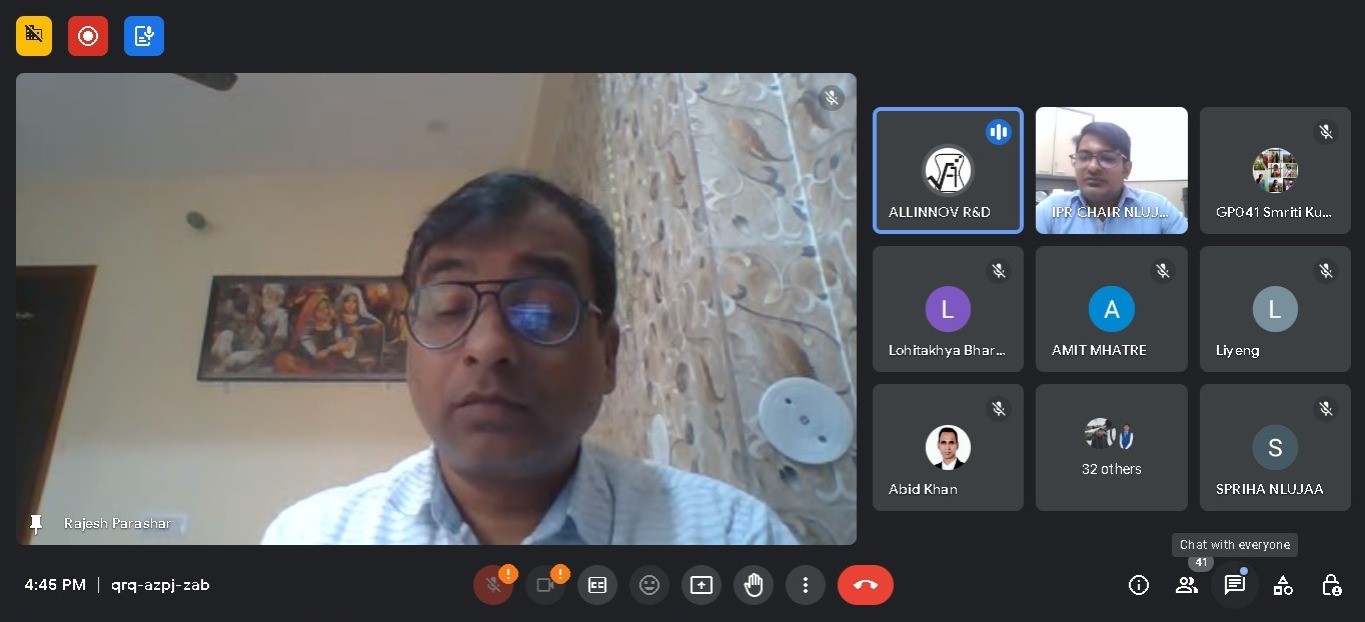1365x622 pixels.
Task: Click the IPR CHAIR NLUJ video tile
Action: [1111, 171]
